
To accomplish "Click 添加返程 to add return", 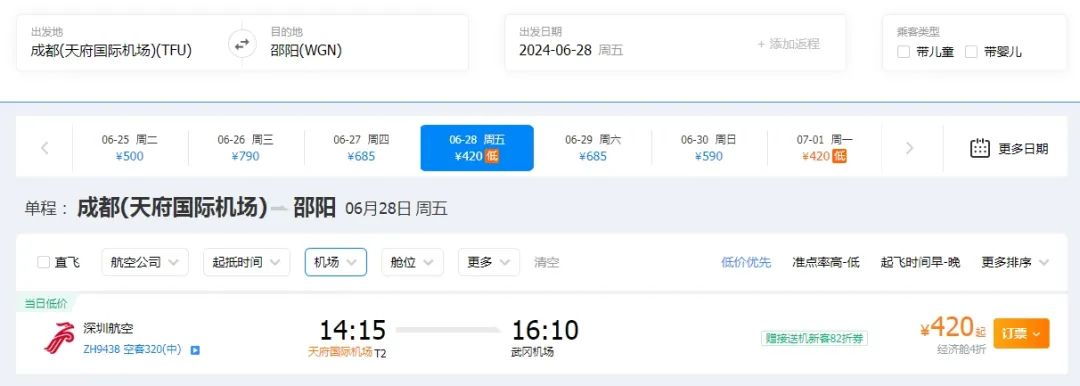I will pyautogui.click(x=789, y=44).
